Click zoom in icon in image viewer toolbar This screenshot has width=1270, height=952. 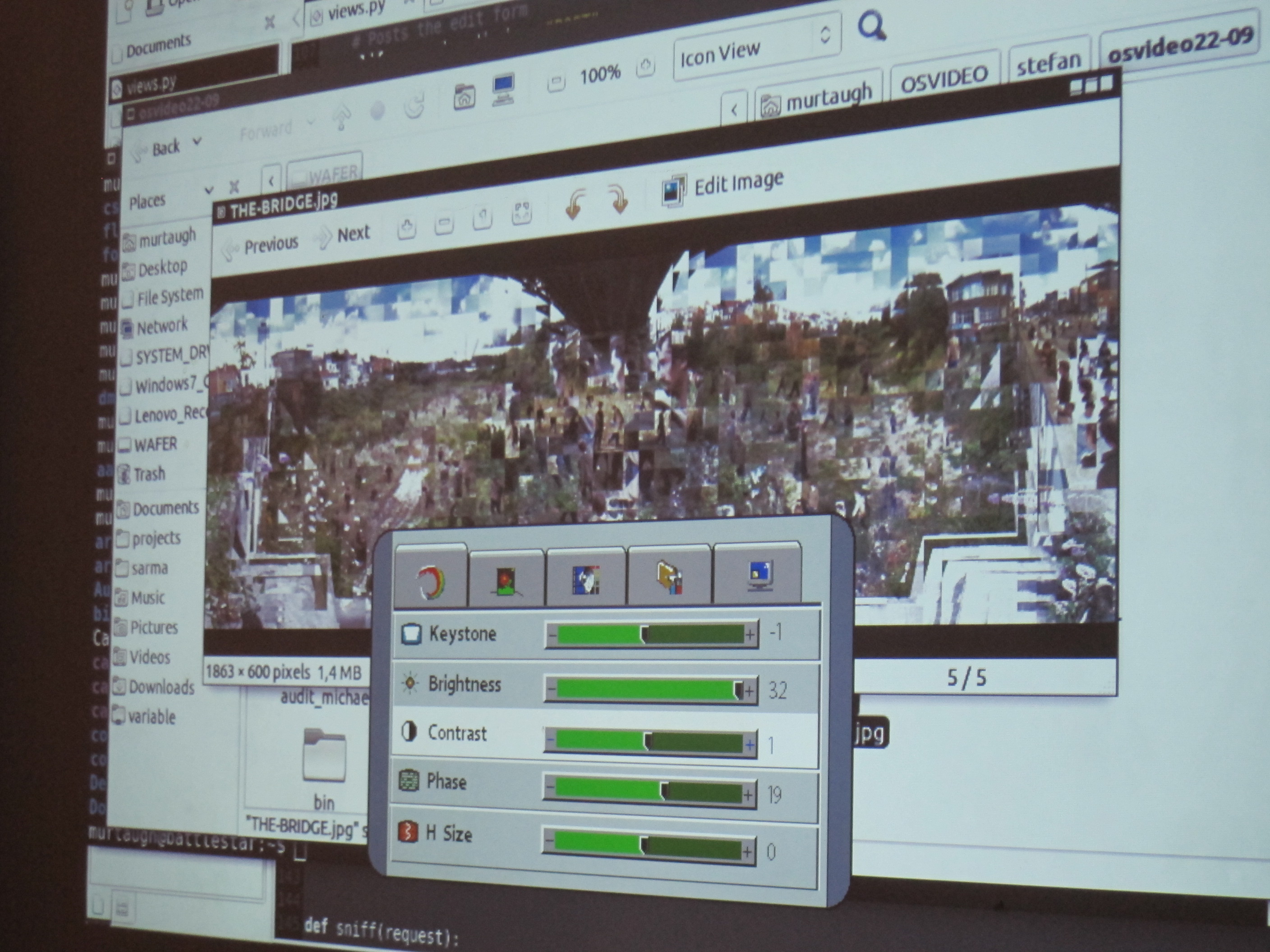point(406,228)
